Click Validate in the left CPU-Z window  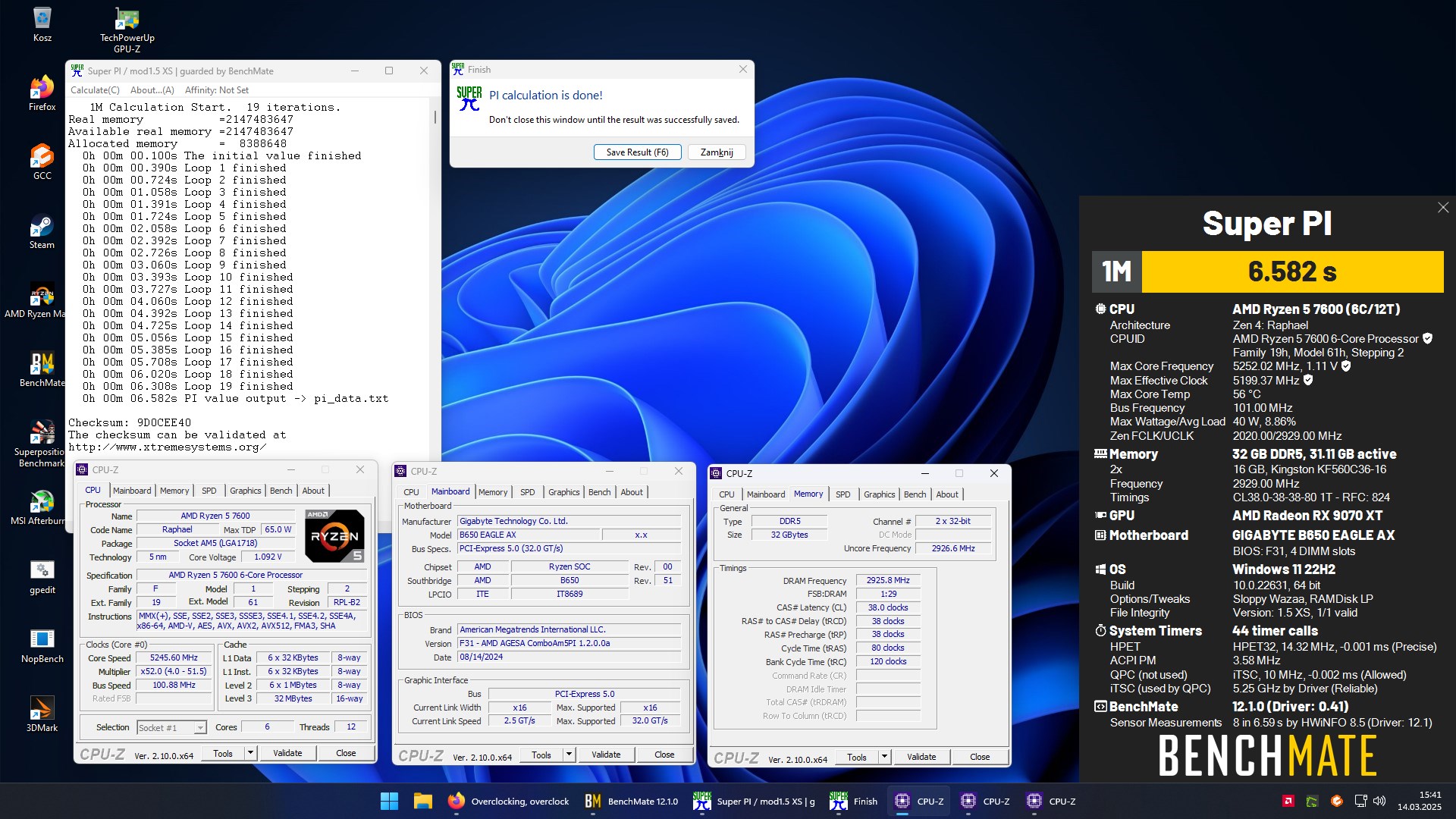click(x=287, y=753)
